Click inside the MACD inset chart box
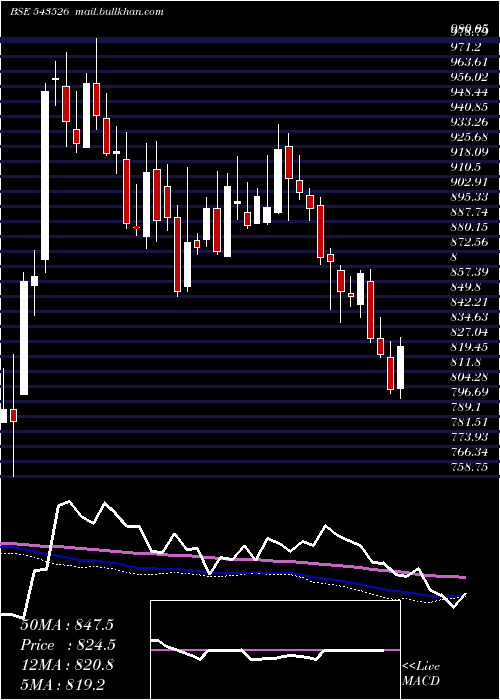Viewport: 500px width, 700px height. tap(275, 650)
